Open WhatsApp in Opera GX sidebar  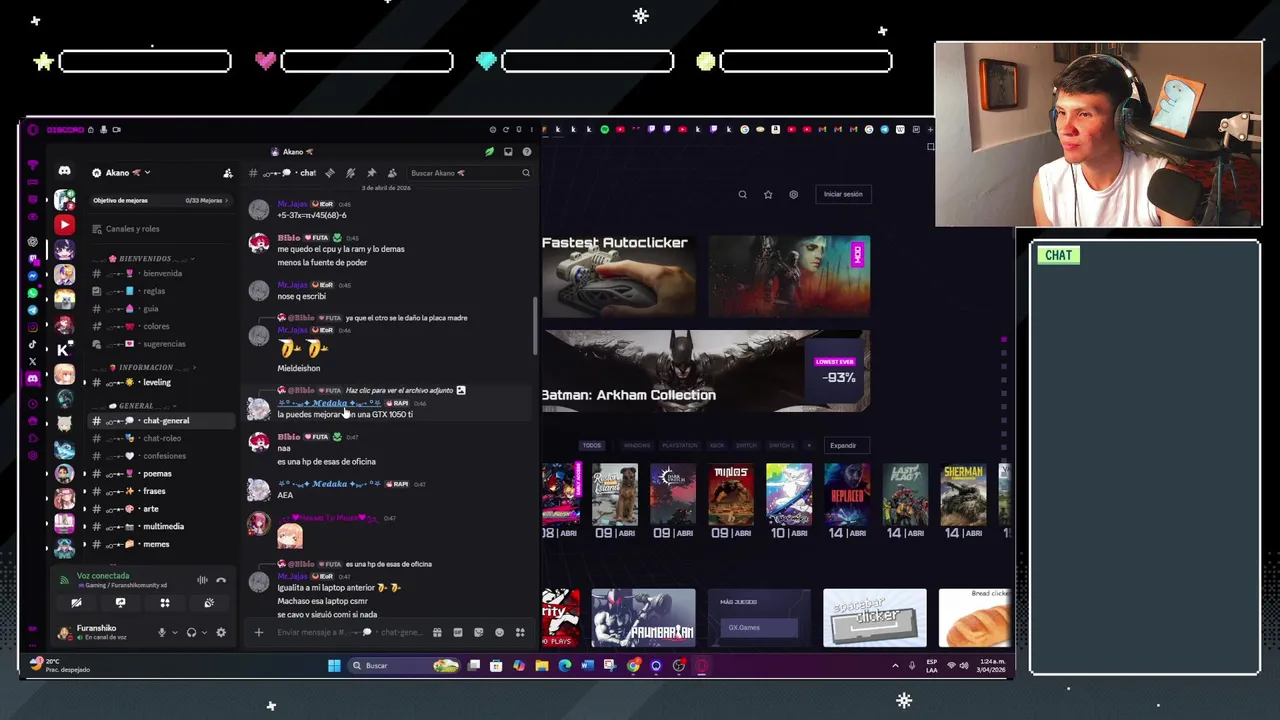[33, 293]
